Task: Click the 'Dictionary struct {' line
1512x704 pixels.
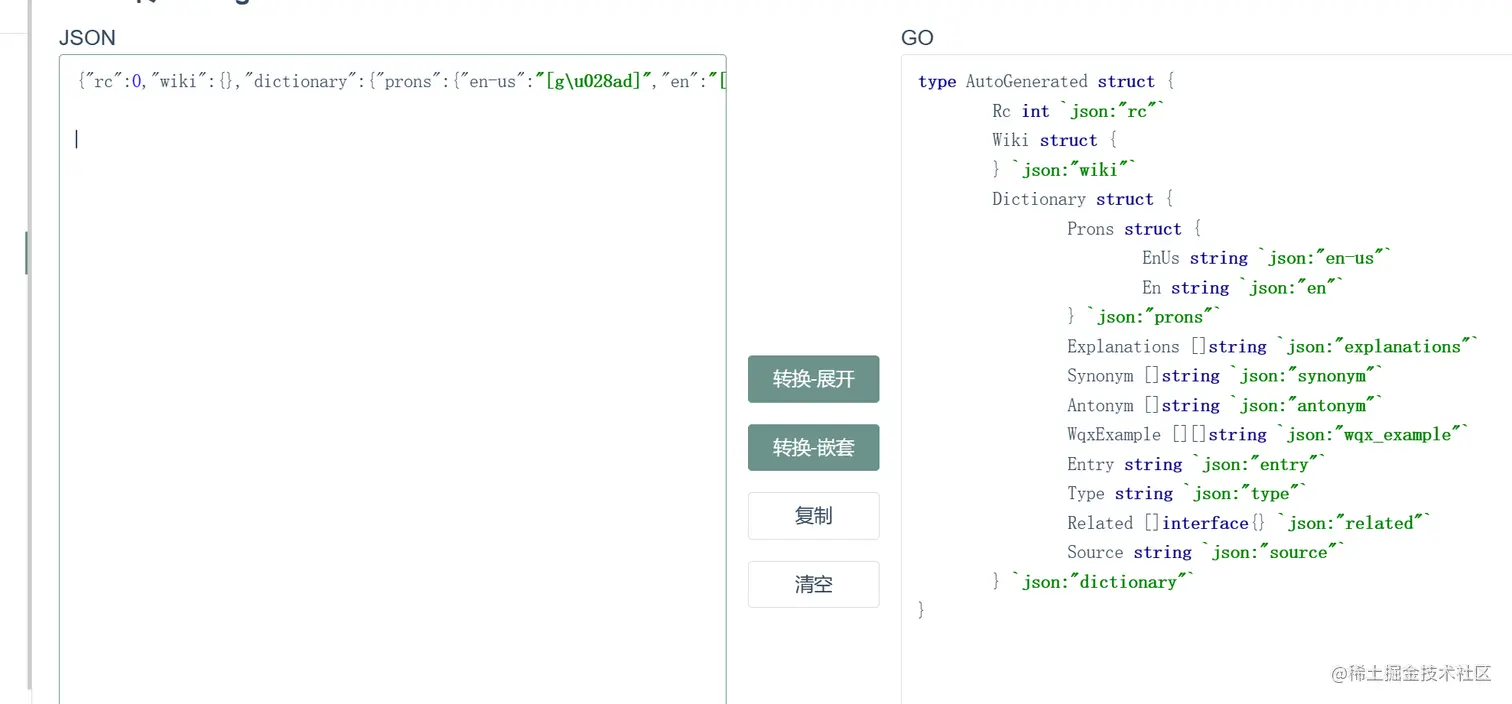Action: click(1082, 199)
